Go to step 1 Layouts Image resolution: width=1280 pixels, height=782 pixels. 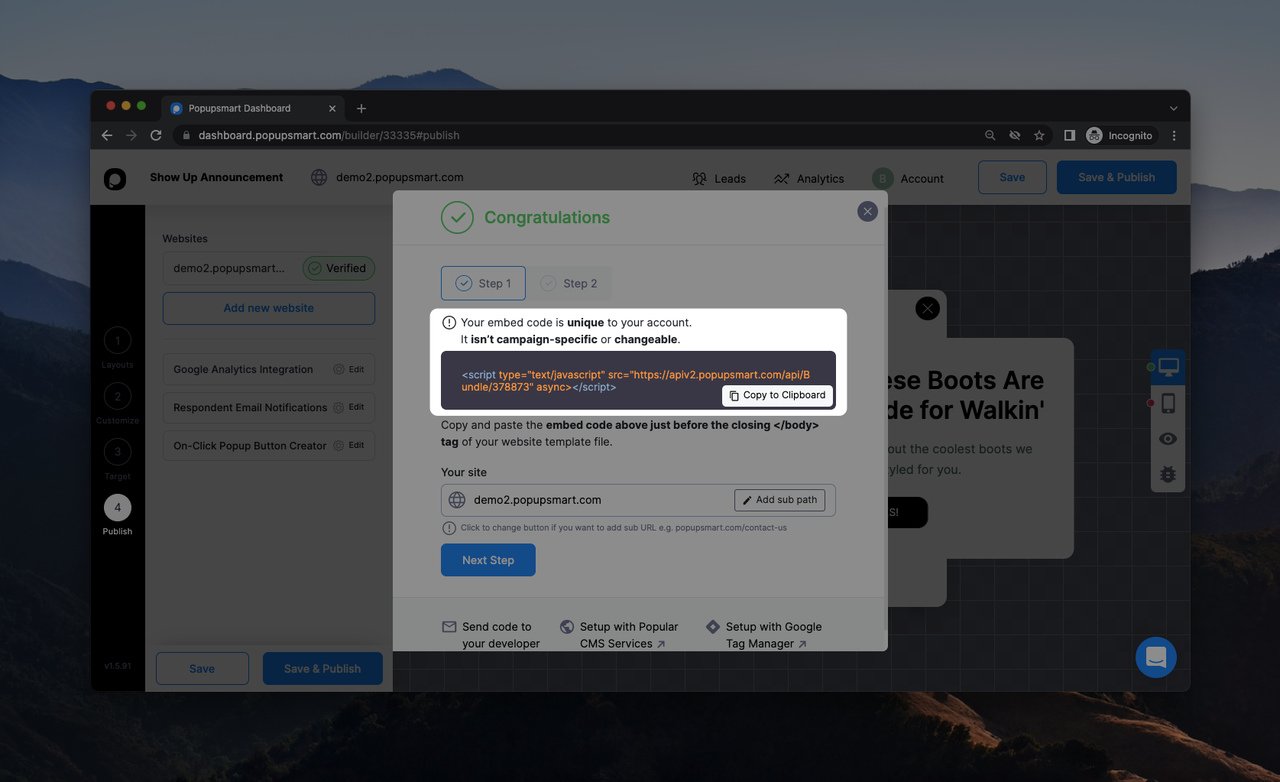[117, 347]
